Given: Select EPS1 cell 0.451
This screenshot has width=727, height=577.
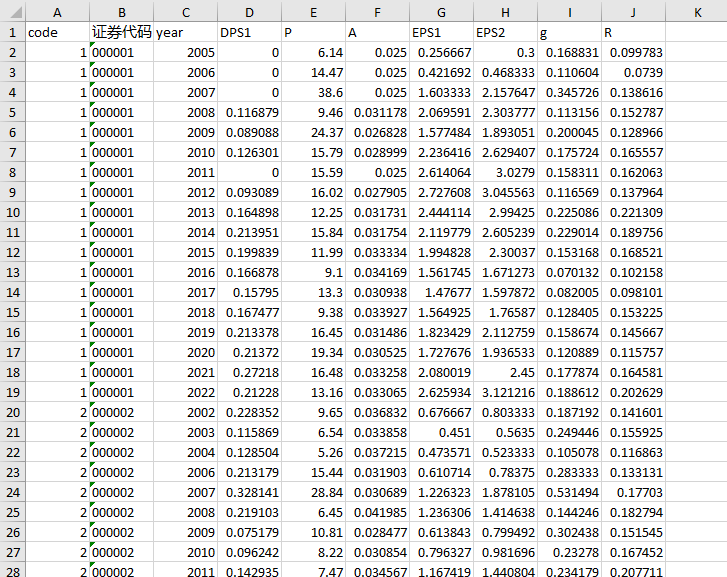Looking at the screenshot, I should pyautogui.click(x=441, y=432).
